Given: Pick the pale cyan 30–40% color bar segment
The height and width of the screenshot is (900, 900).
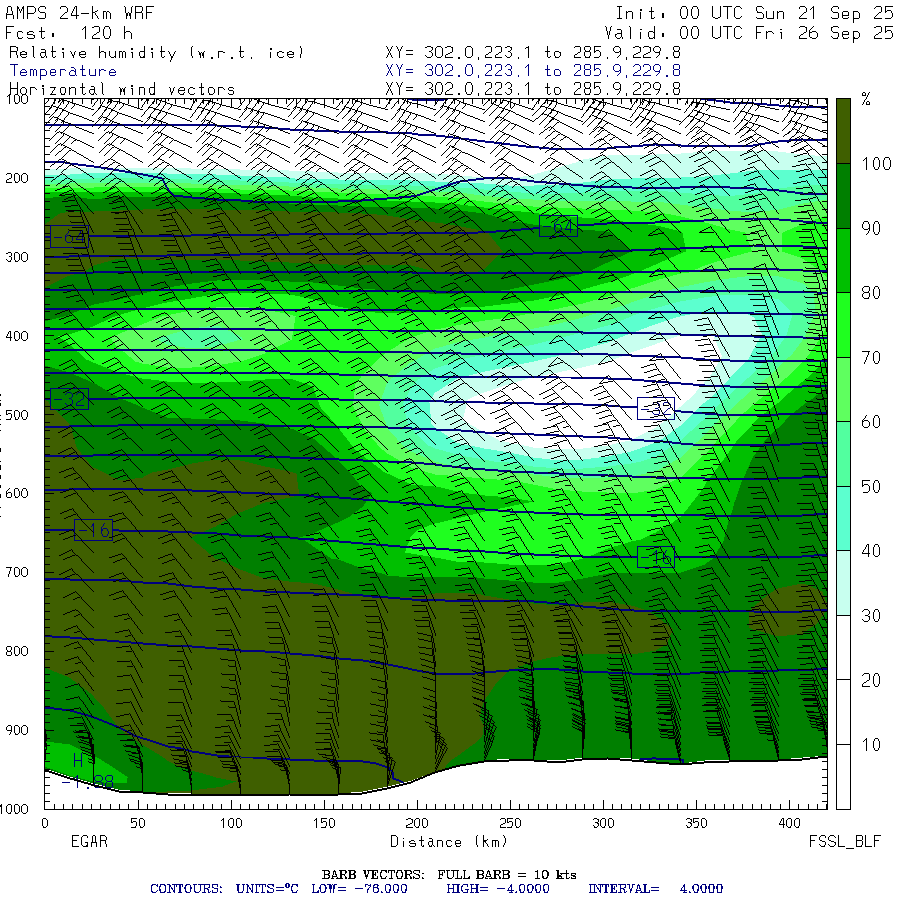Looking at the screenshot, I should [x=843, y=583].
